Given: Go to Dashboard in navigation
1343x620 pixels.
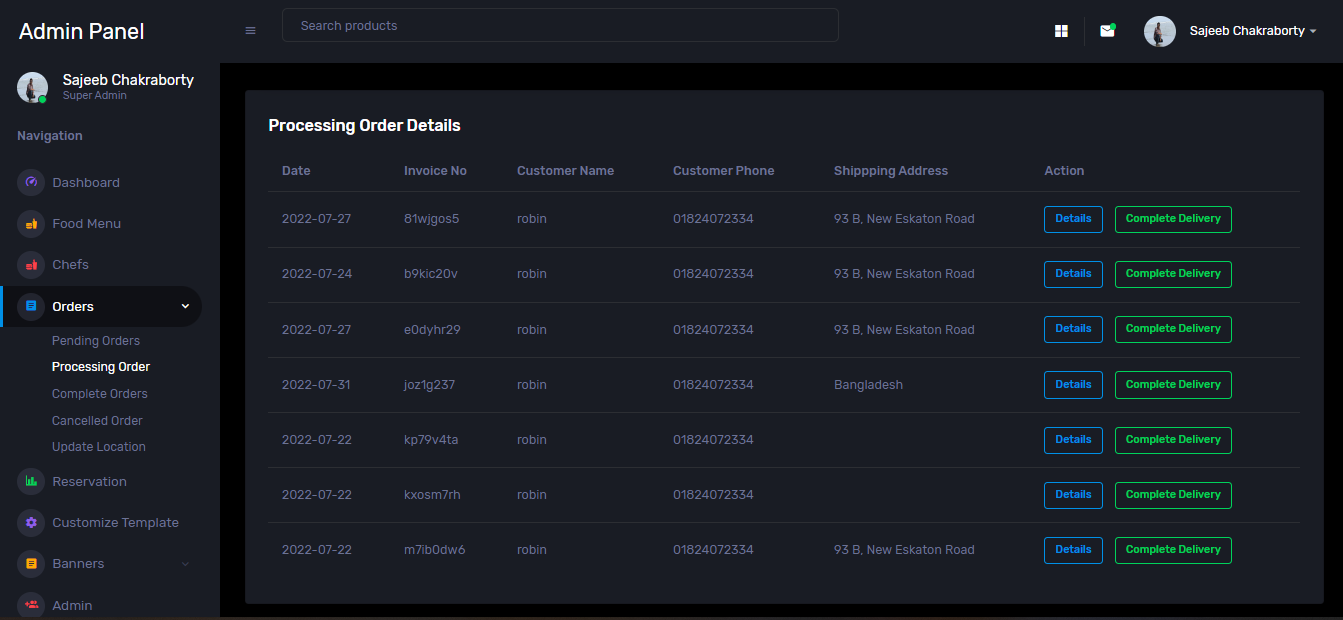Looking at the screenshot, I should pos(86,183).
